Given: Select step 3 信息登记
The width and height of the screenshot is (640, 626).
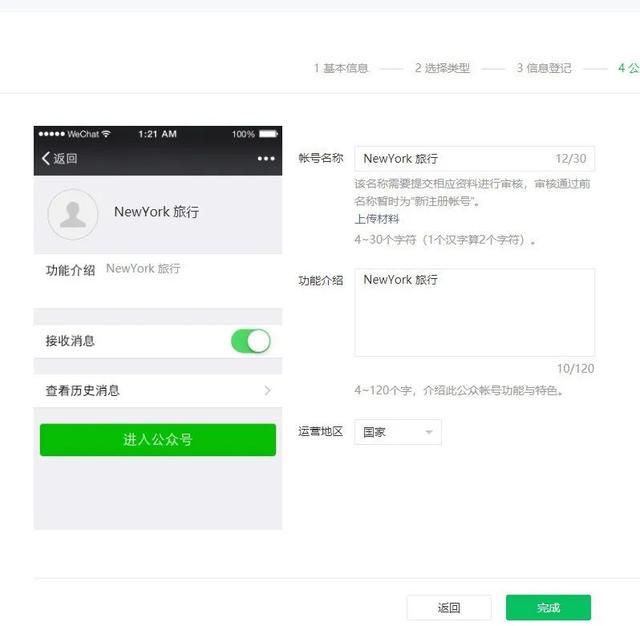Looking at the screenshot, I should 544,68.
